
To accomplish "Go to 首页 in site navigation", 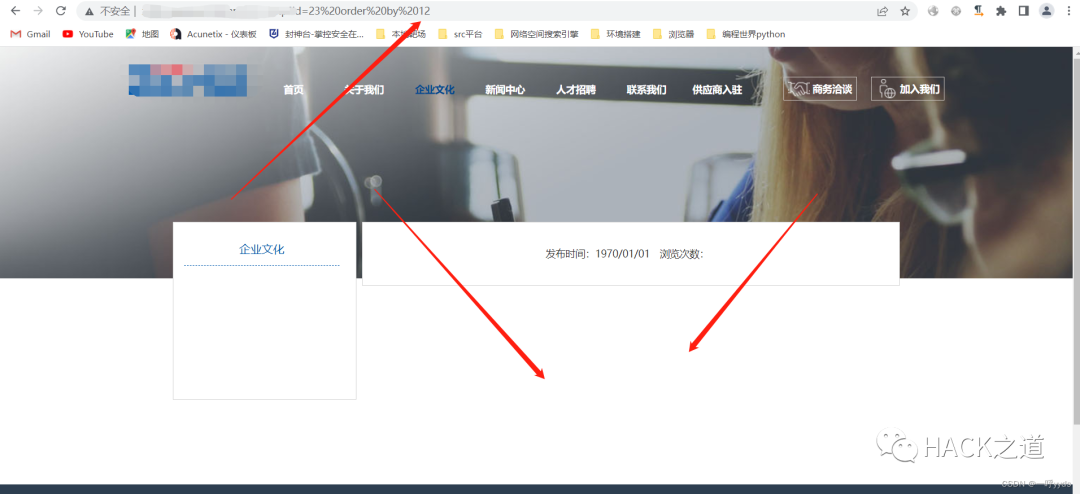I will point(293,90).
